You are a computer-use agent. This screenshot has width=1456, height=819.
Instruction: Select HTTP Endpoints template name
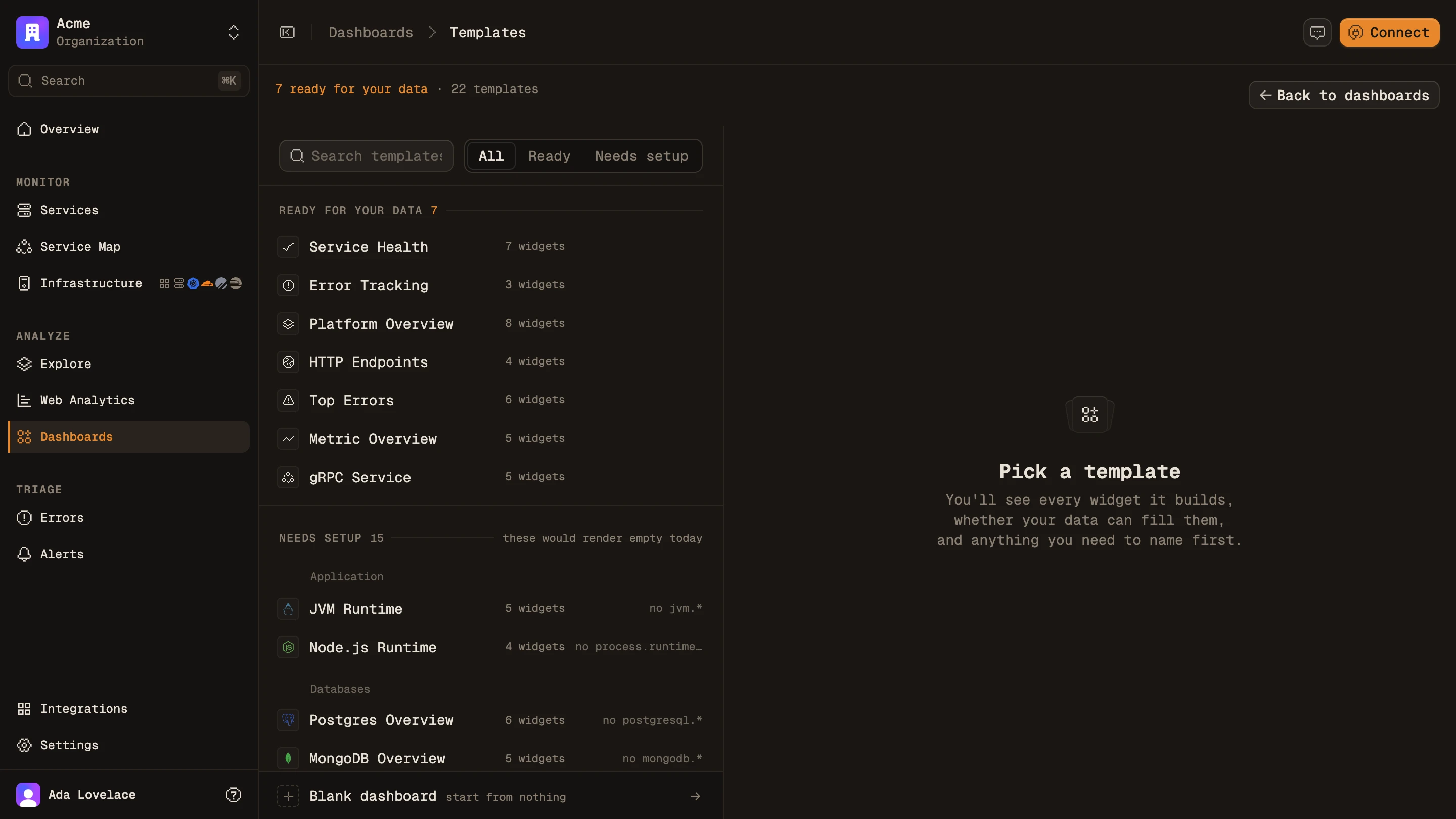point(369,362)
